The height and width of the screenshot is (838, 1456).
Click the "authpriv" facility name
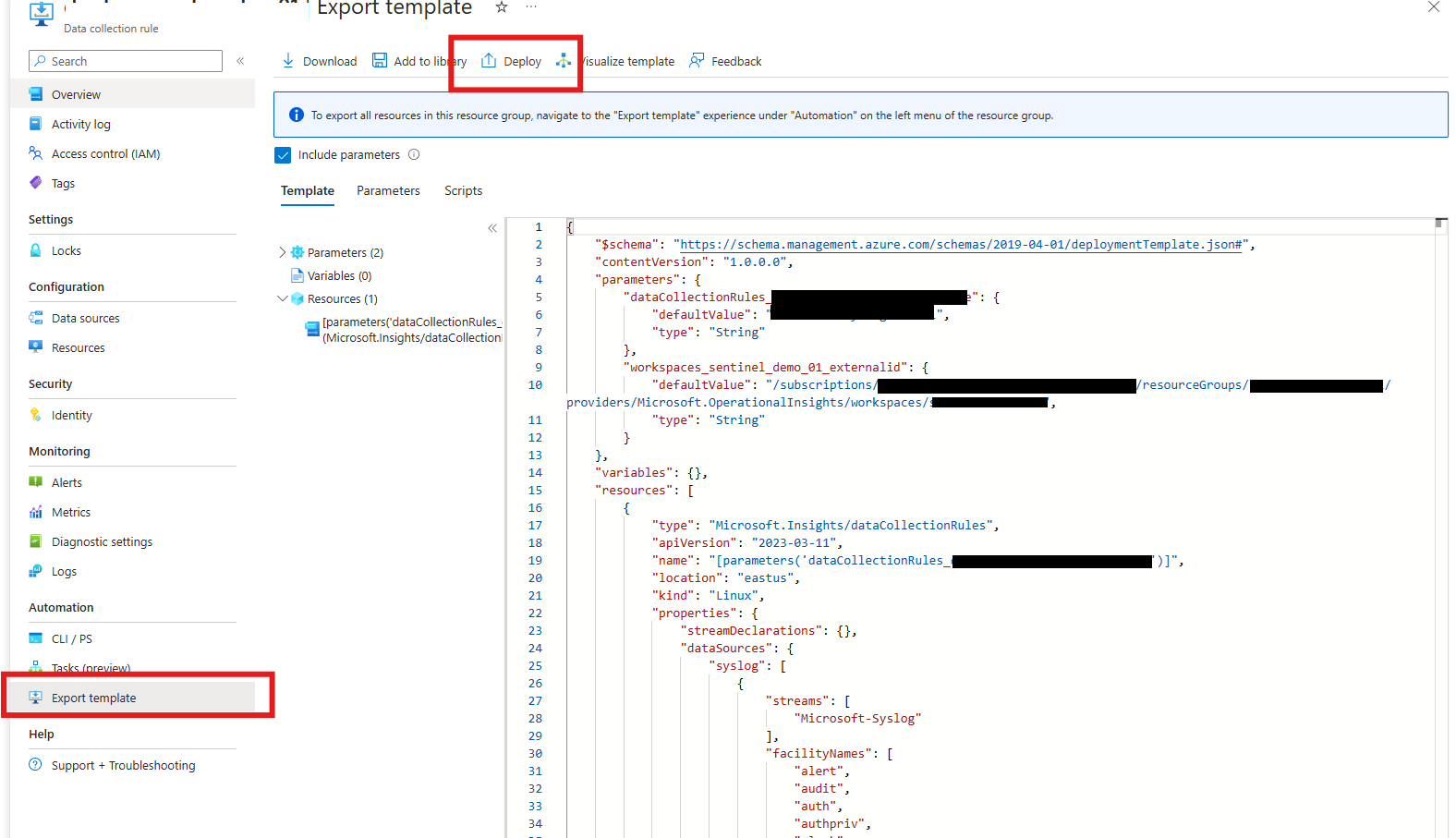829,824
